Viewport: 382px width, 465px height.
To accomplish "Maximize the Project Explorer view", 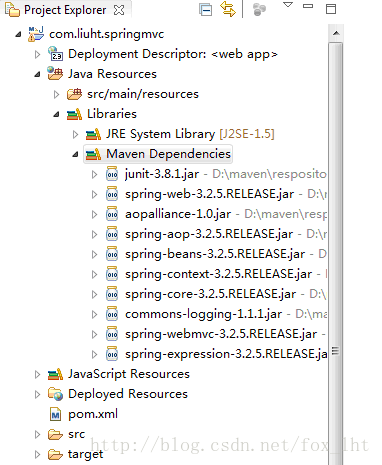I will [331, 9].
